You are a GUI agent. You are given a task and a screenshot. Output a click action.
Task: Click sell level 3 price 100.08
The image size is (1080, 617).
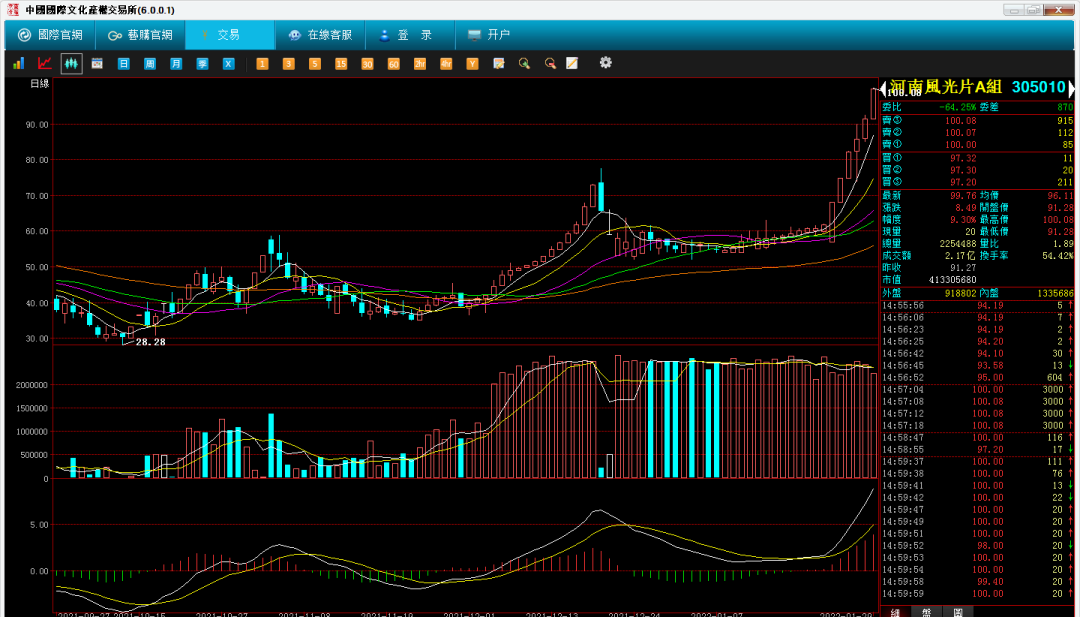pyautogui.click(x=960, y=121)
